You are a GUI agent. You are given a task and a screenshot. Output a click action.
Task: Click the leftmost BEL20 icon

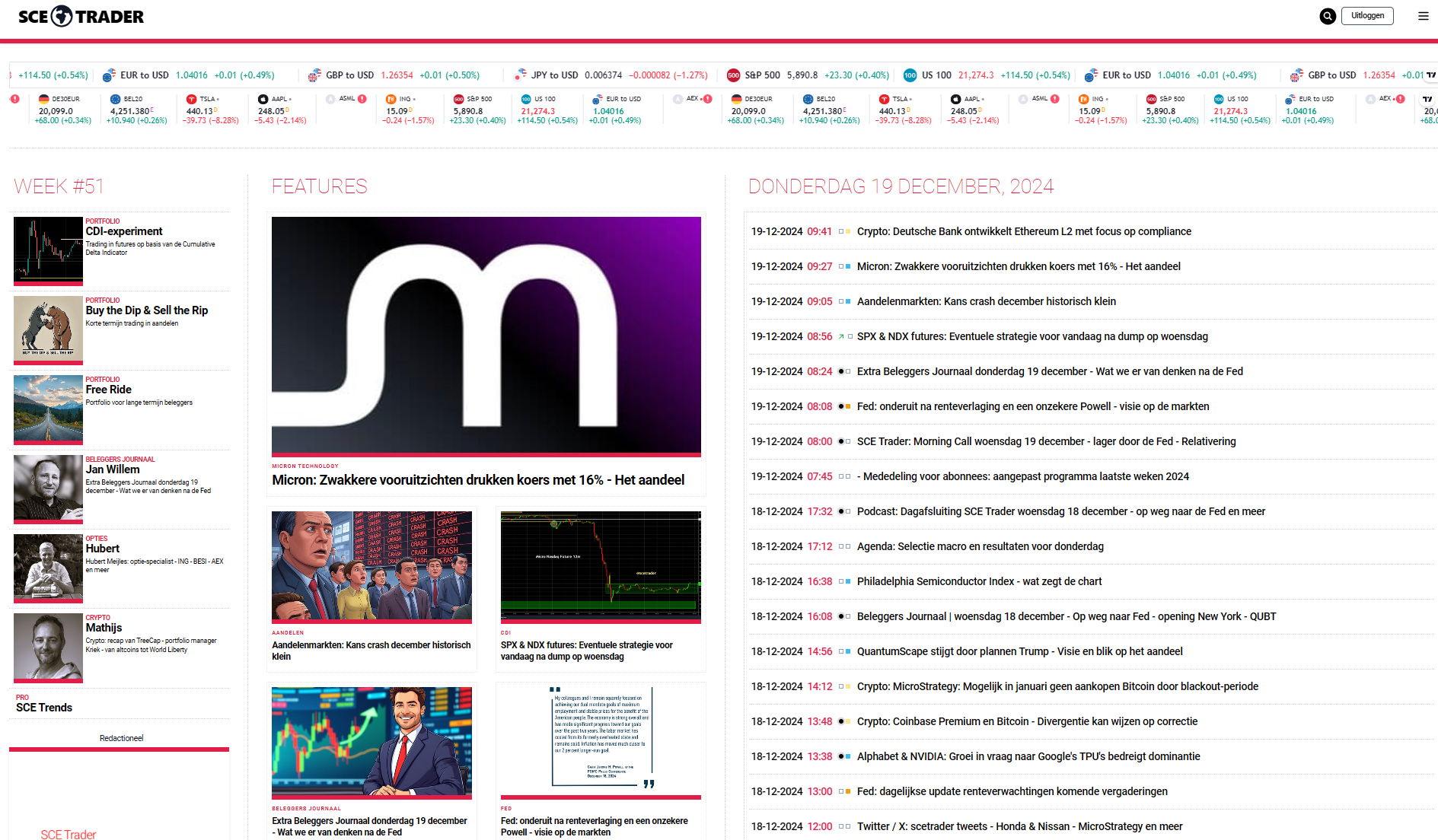point(116,99)
